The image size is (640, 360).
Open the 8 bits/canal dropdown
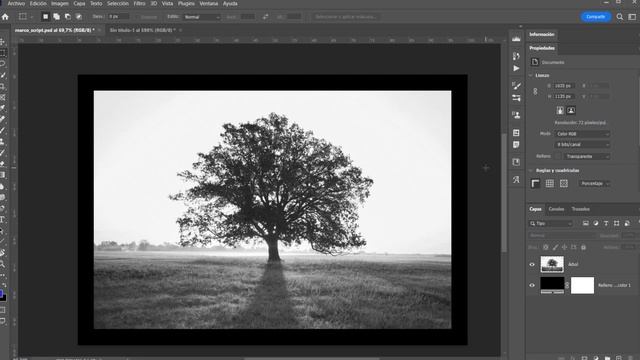pyautogui.click(x=582, y=144)
